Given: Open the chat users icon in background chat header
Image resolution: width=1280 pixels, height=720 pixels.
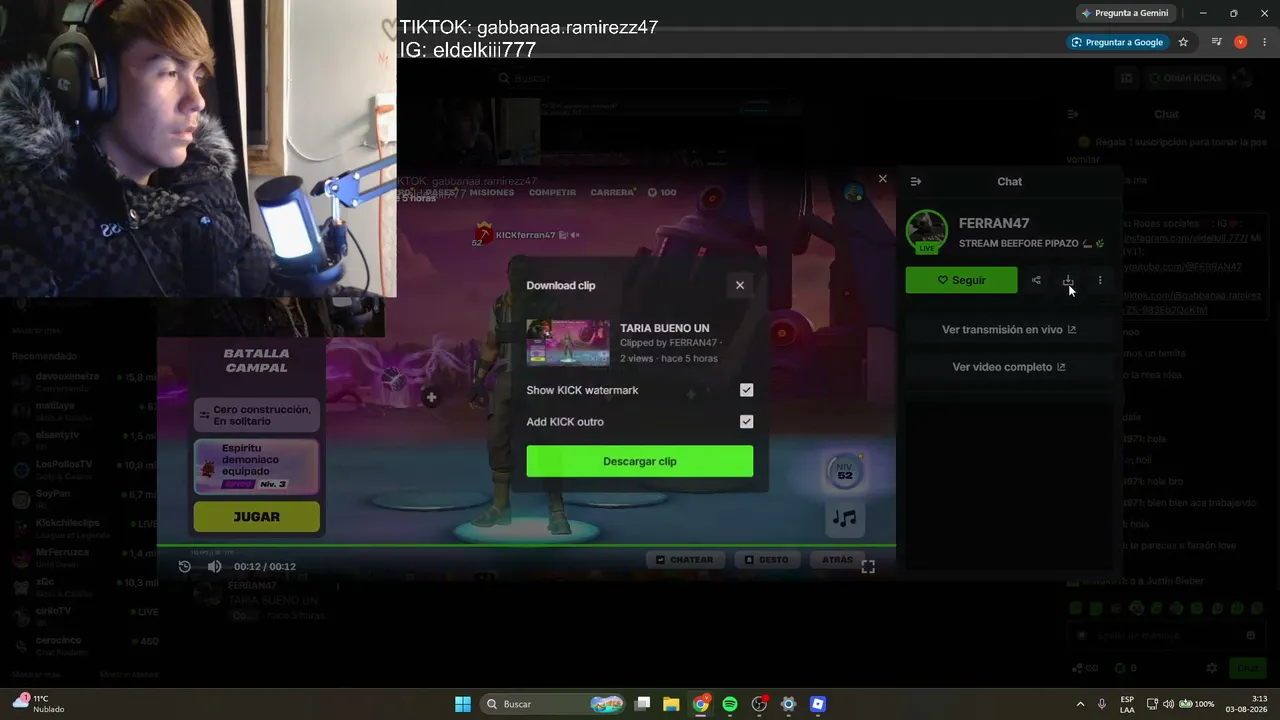Looking at the screenshot, I should (x=1259, y=115).
